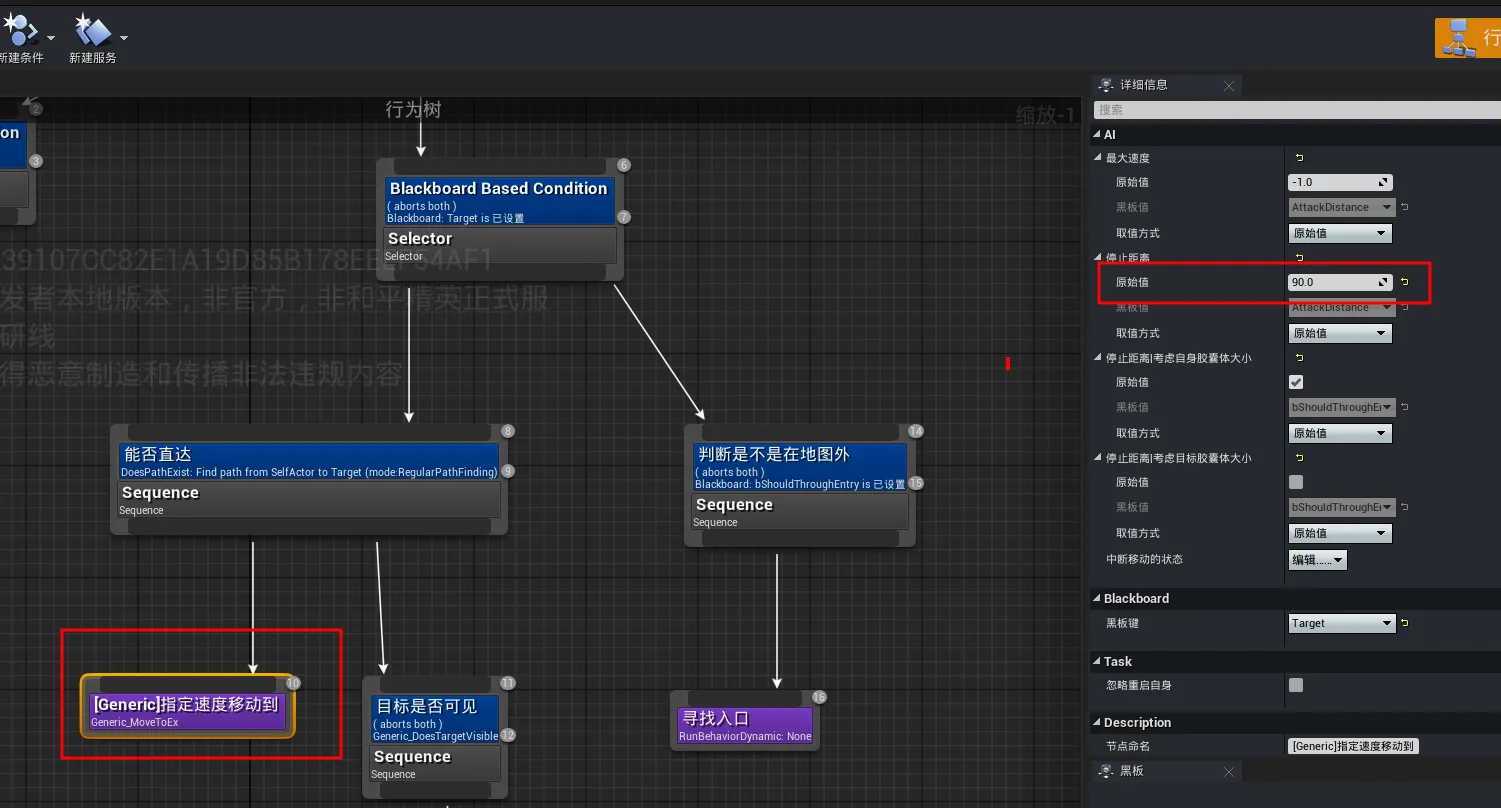The image size is (1501, 808).
Task: Reset 最大速度 with its yellow arrow
Action: (1299, 158)
